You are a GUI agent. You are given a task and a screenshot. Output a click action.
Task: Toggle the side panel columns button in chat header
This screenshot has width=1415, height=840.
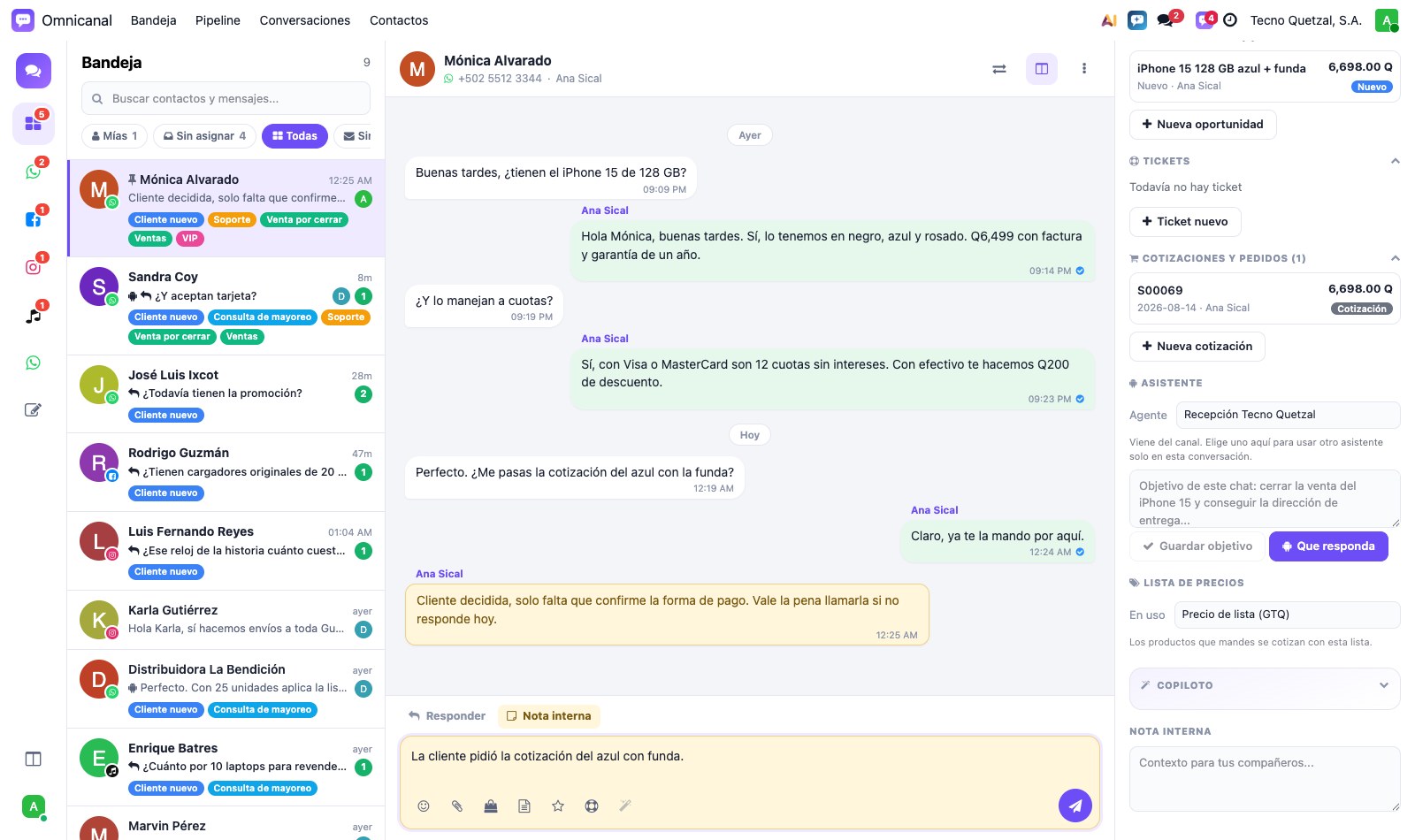tap(1042, 69)
